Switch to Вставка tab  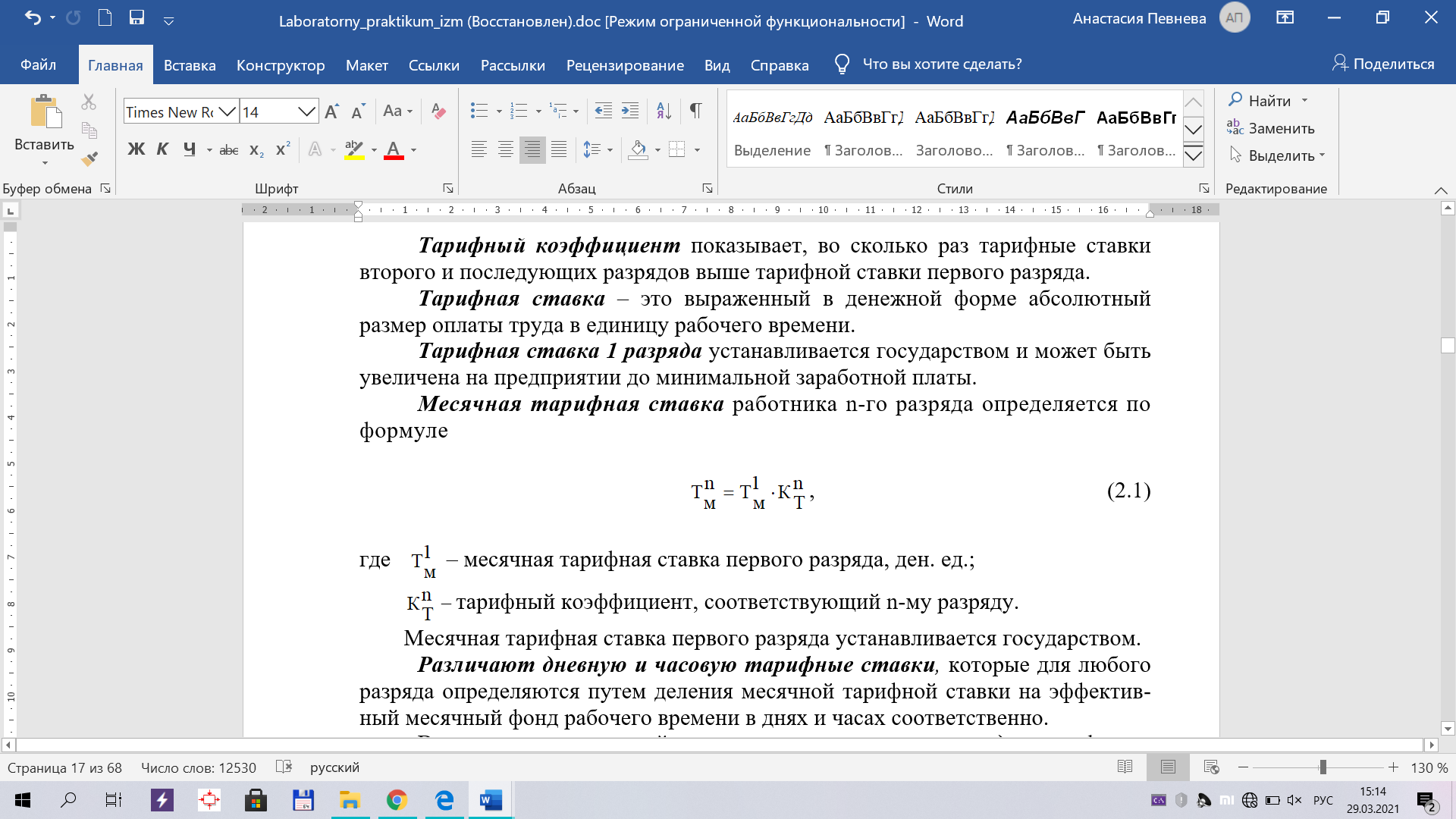click(x=190, y=65)
